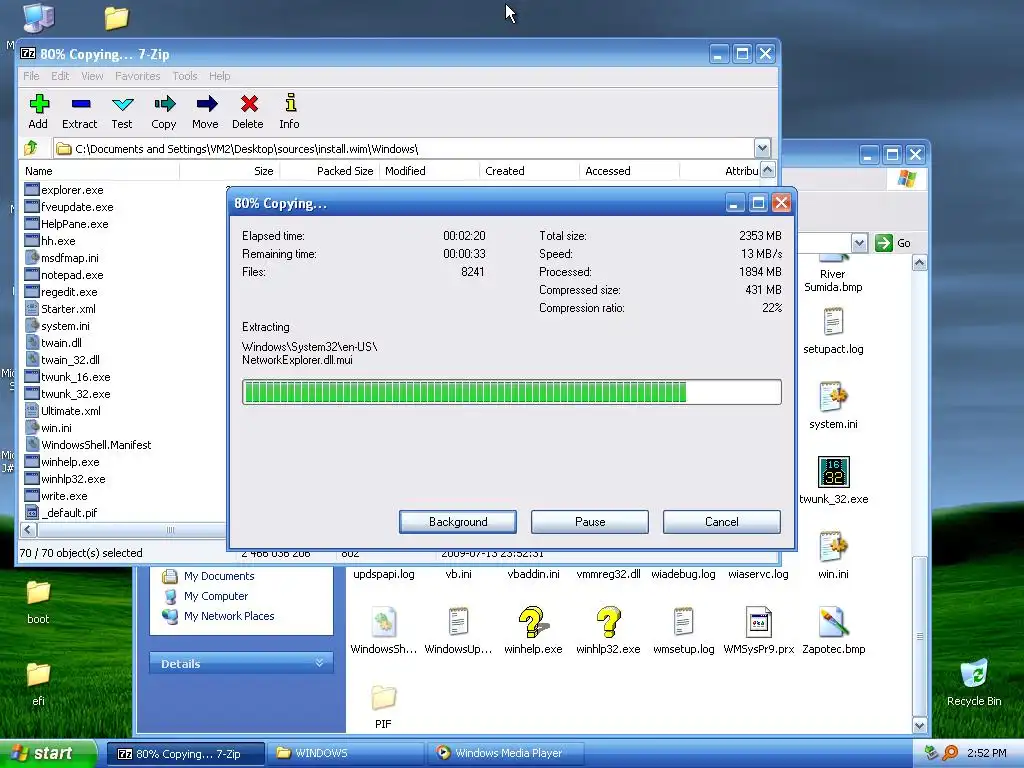Click the Background button
The height and width of the screenshot is (768, 1024).
coord(458,522)
